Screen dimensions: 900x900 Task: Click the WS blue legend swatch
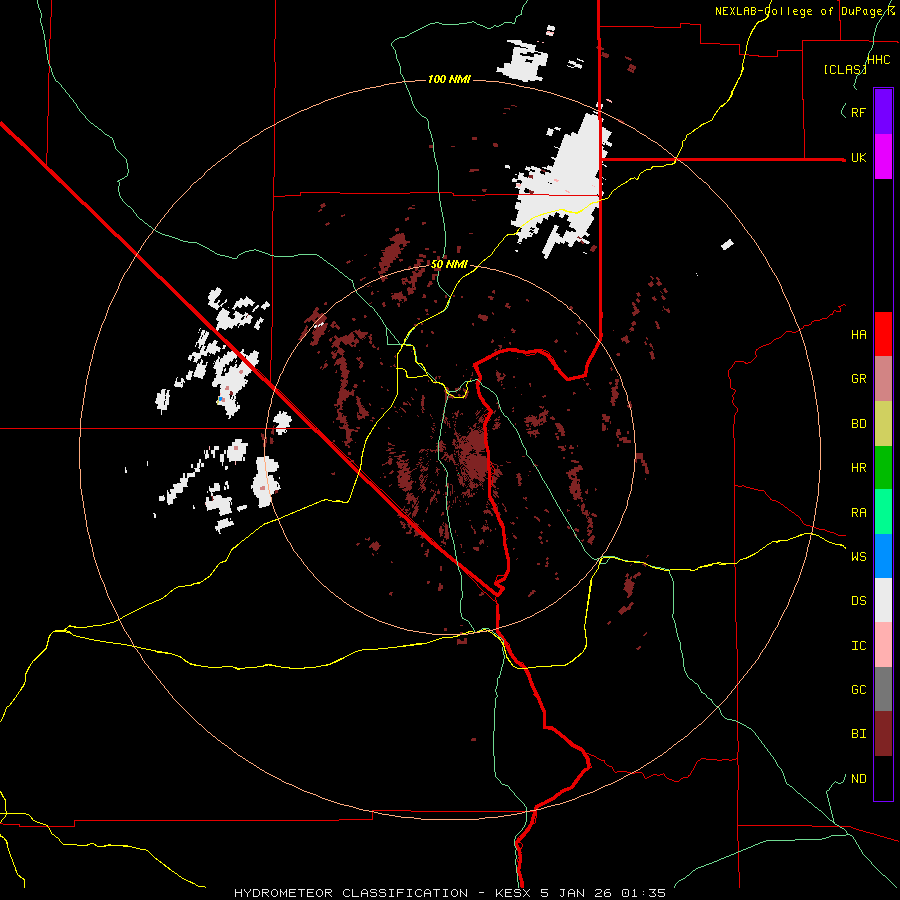[883, 556]
